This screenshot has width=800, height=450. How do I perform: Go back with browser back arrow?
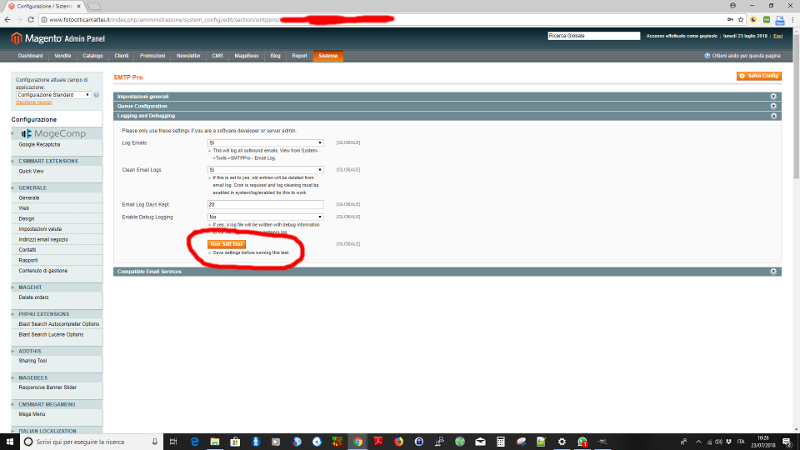7,19
